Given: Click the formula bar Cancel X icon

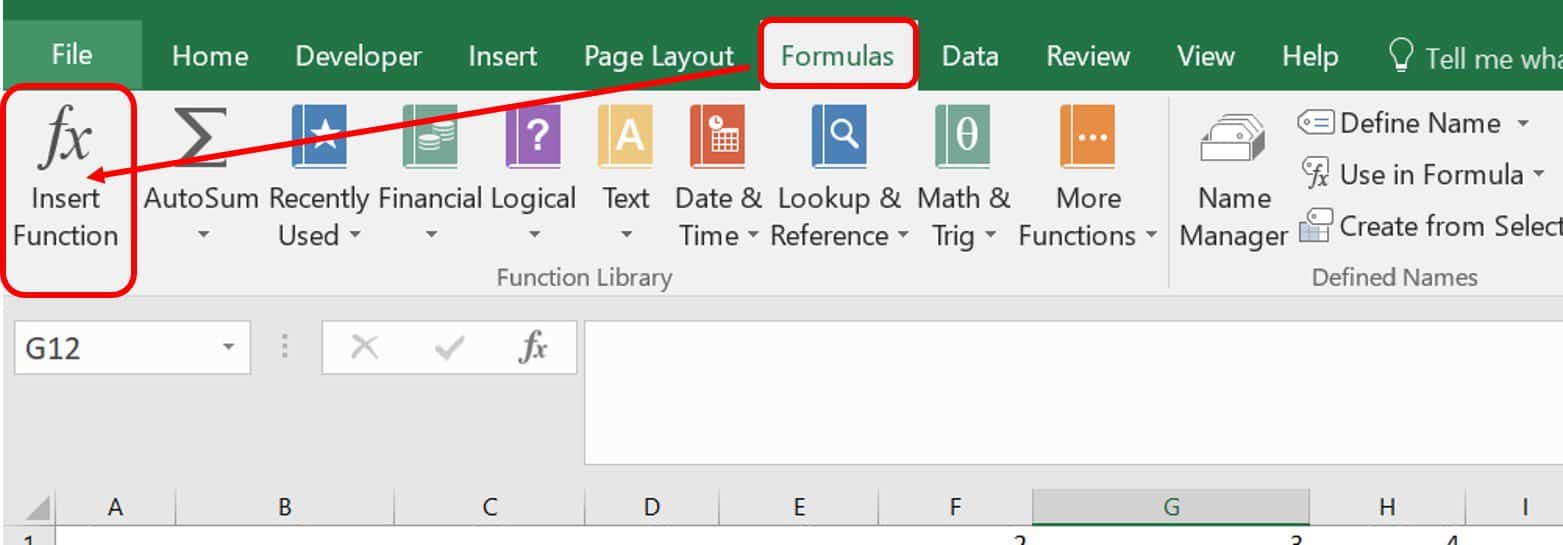Looking at the screenshot, I should click(x=365, y=348).
